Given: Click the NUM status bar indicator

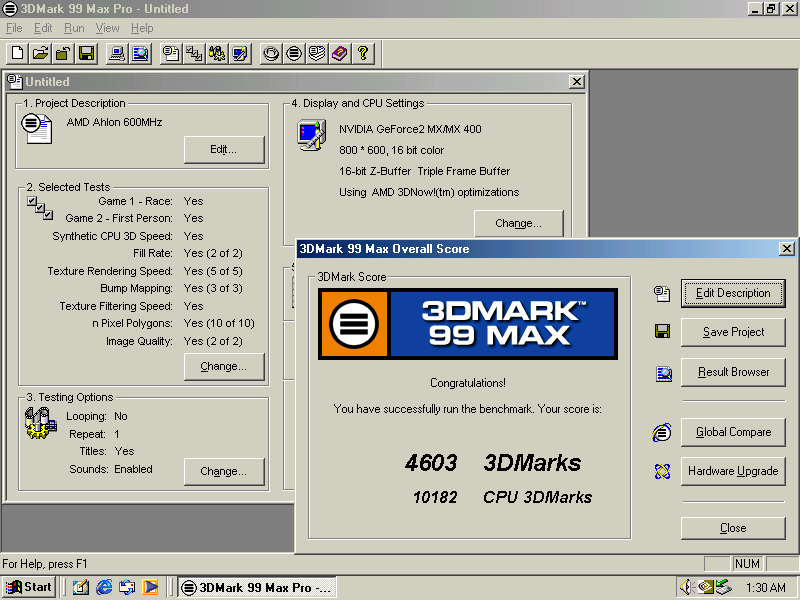Looking at the screenshot, I should [747, 564].
